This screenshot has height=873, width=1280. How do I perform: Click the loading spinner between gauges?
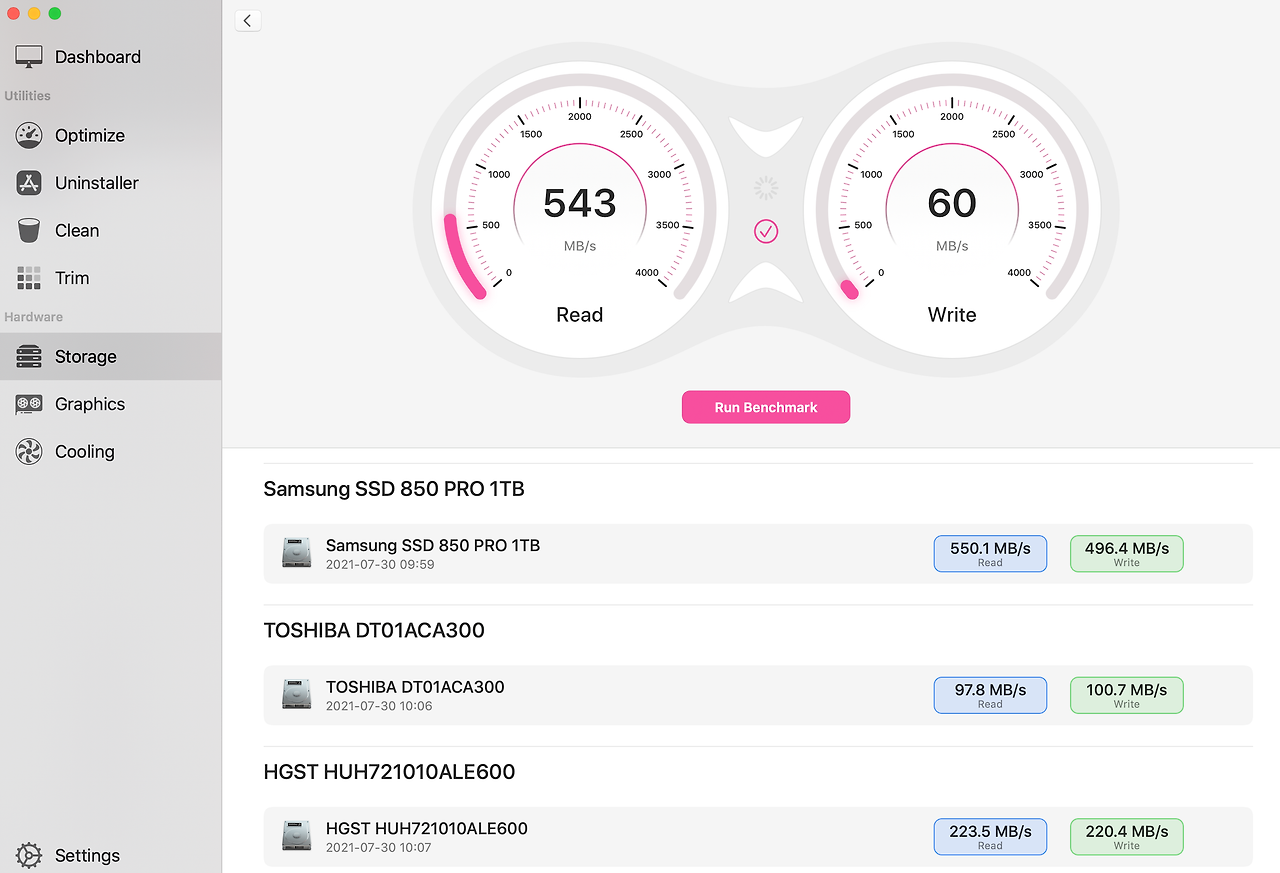(x=766, y=188)
